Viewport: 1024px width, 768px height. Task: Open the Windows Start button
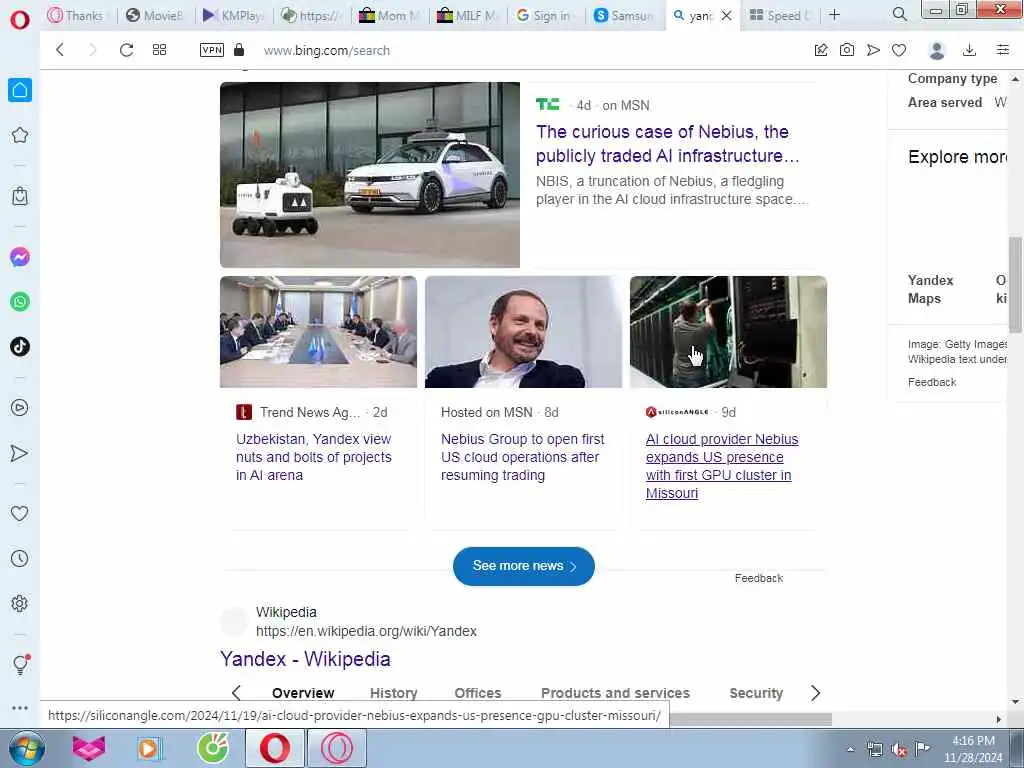click(26, 748)
